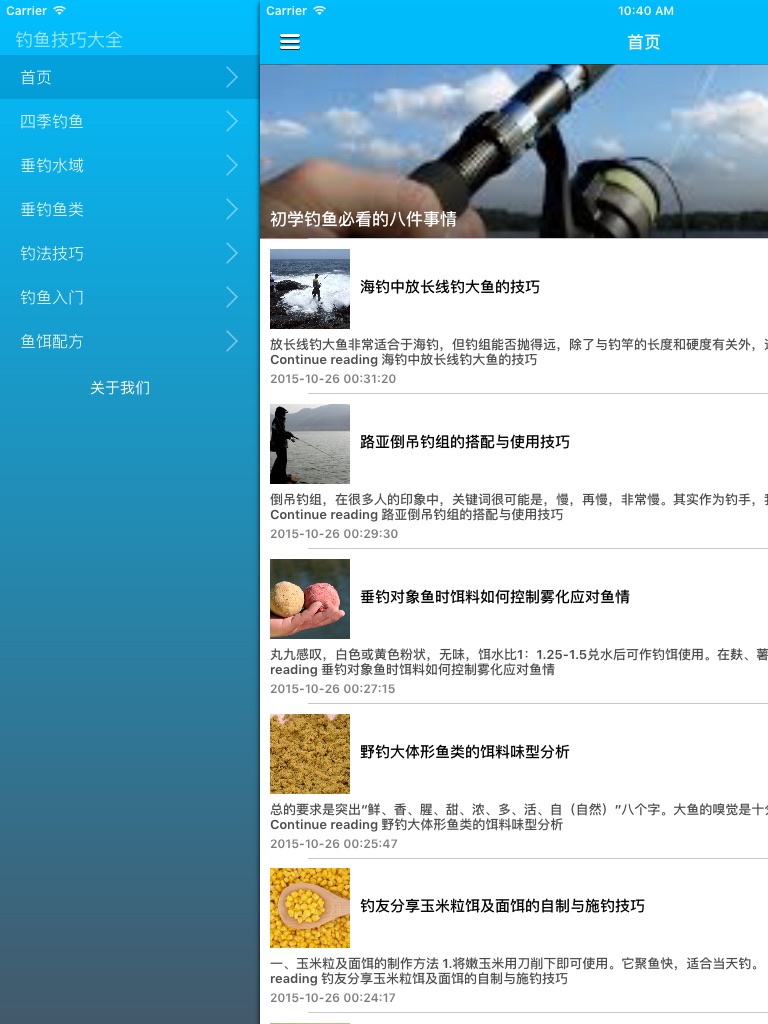Click the reading 垂钓对象鱼时饵料如何控制雾化应对鱼情 line
The width and height of the screenshot is (768, 1024).
tap(413, 670)
